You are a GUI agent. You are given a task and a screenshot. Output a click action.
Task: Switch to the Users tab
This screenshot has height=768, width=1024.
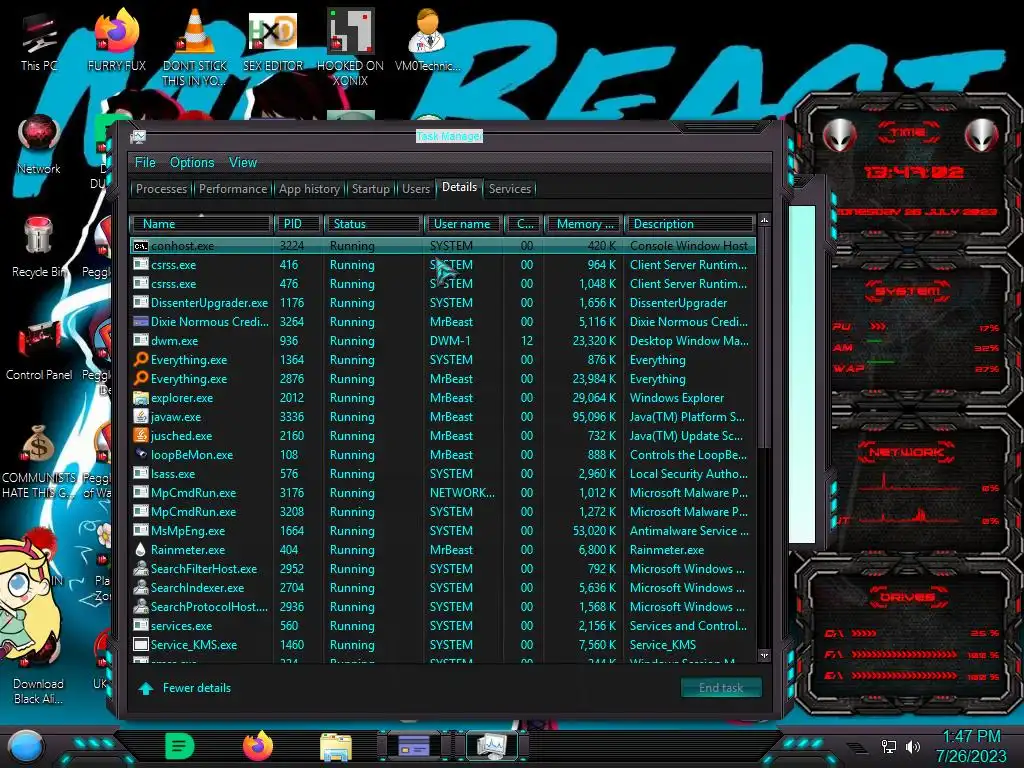click(416, 189)
